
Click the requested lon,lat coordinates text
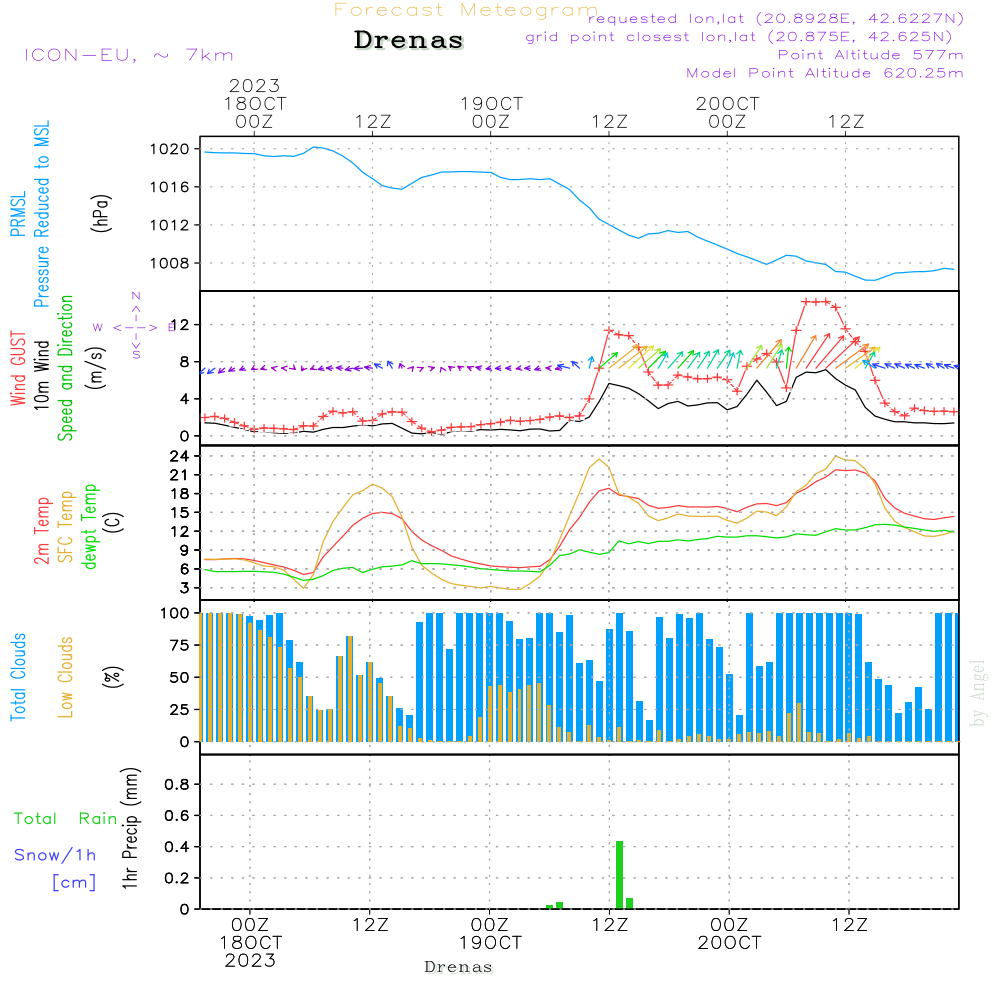[776, 18]
